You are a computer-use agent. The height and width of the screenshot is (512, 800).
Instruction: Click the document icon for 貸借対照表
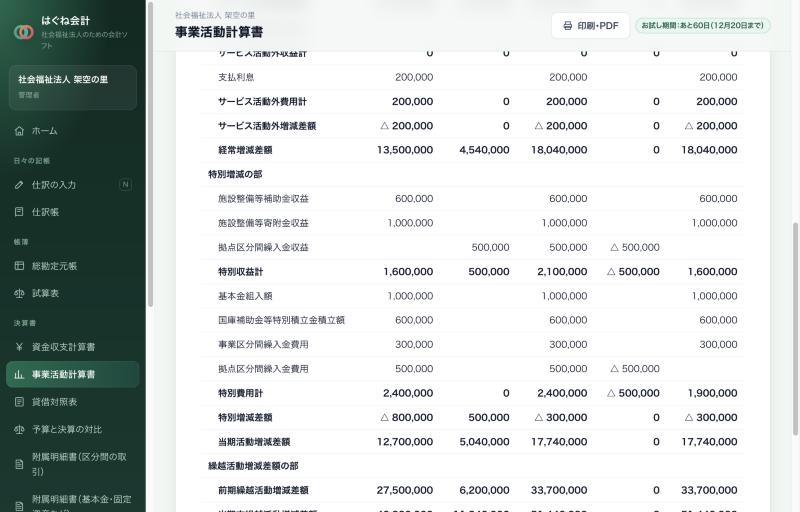pos(19,402)
